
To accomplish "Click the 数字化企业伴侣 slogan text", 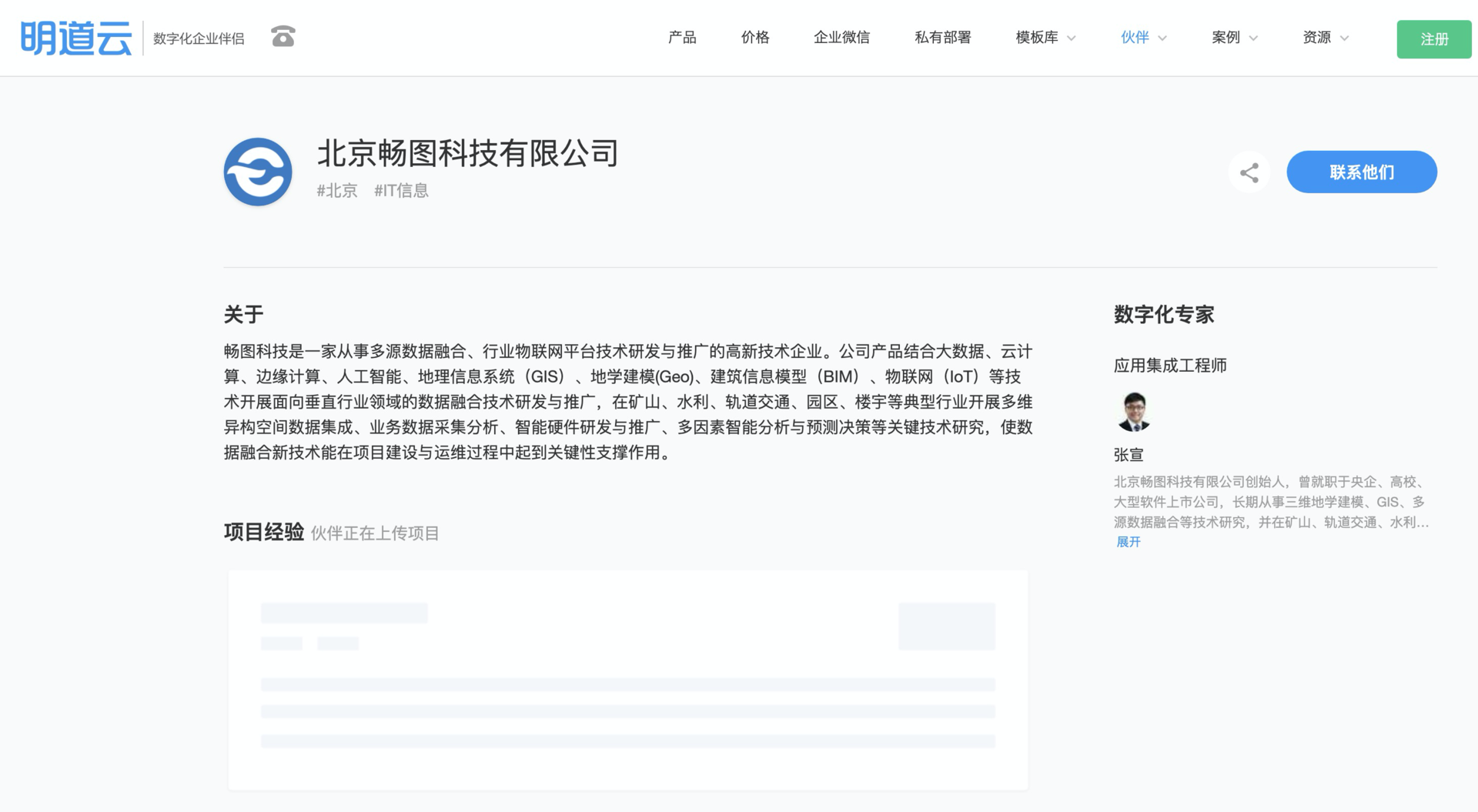I will pyautogui.click(x=199, y=38).
